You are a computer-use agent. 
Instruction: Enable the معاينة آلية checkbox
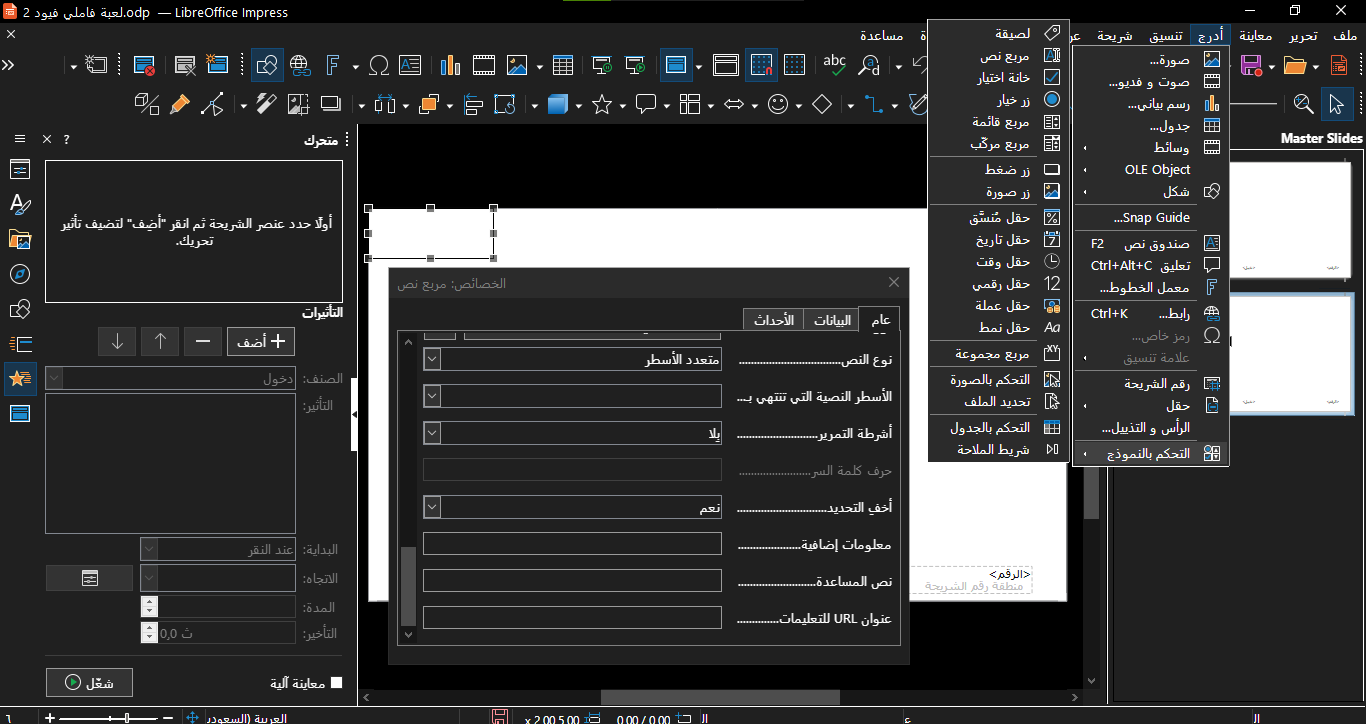(x=336, y=683)
